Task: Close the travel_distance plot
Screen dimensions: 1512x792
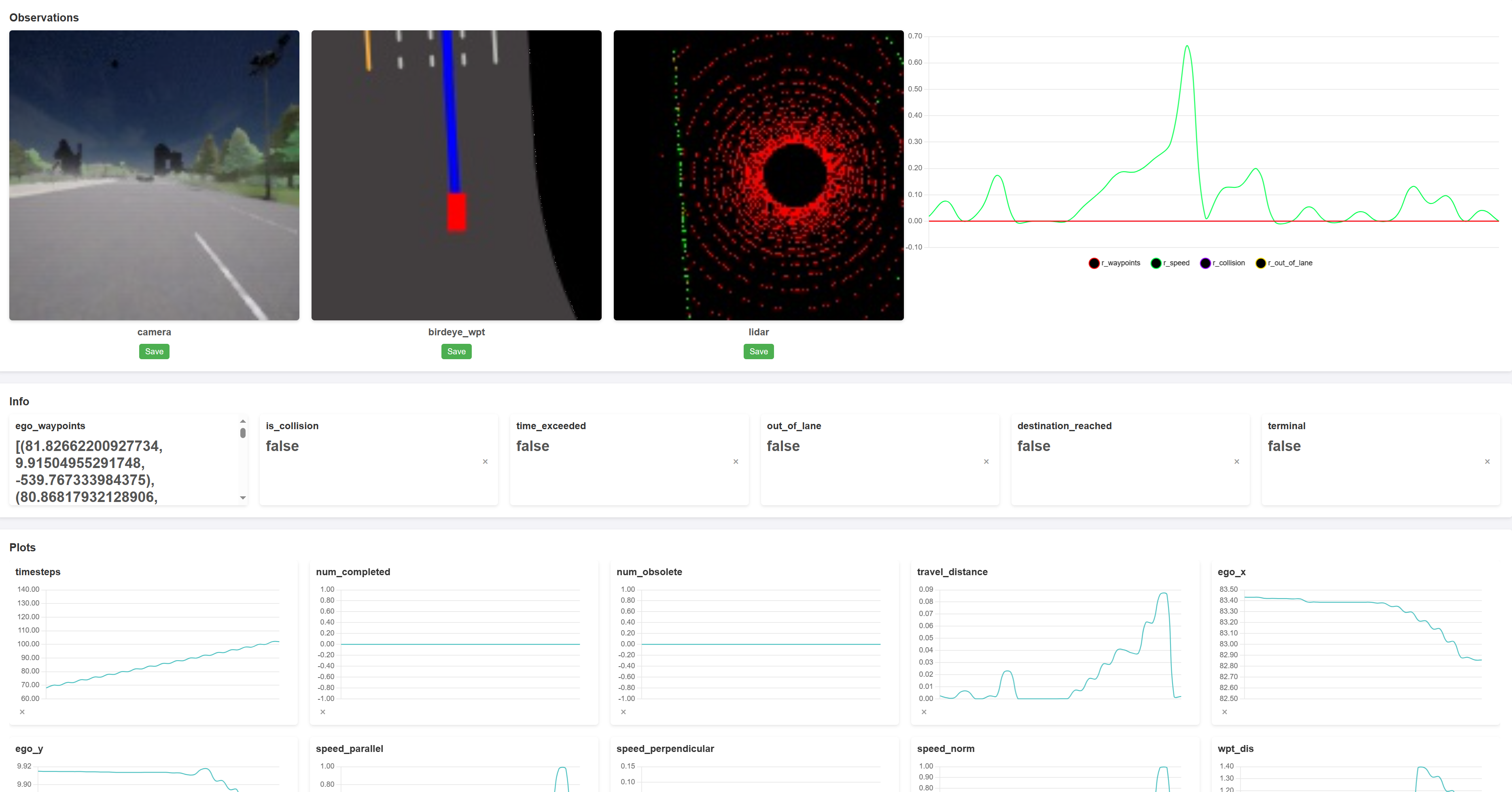Action: pos(924,712)
